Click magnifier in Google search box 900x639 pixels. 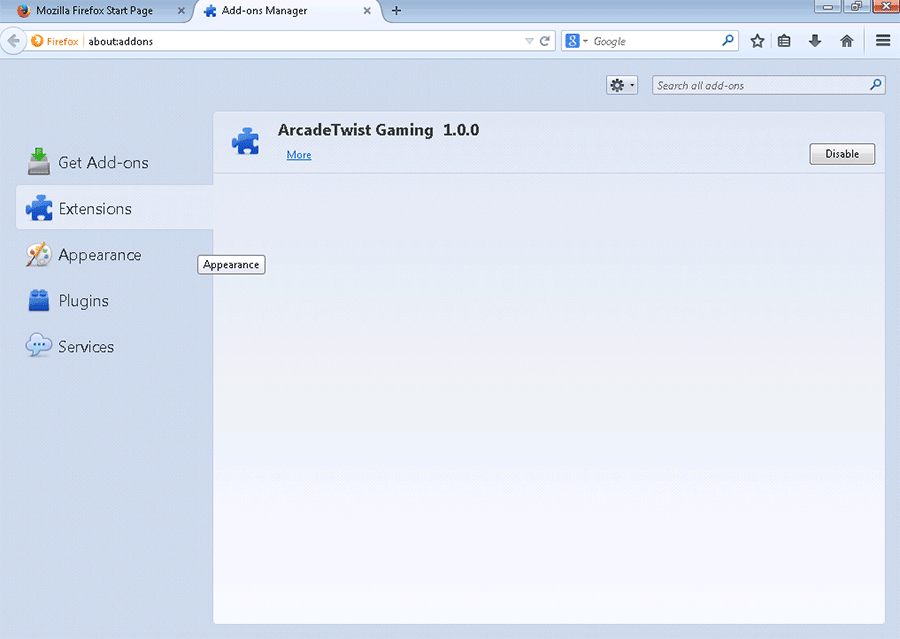728,41
